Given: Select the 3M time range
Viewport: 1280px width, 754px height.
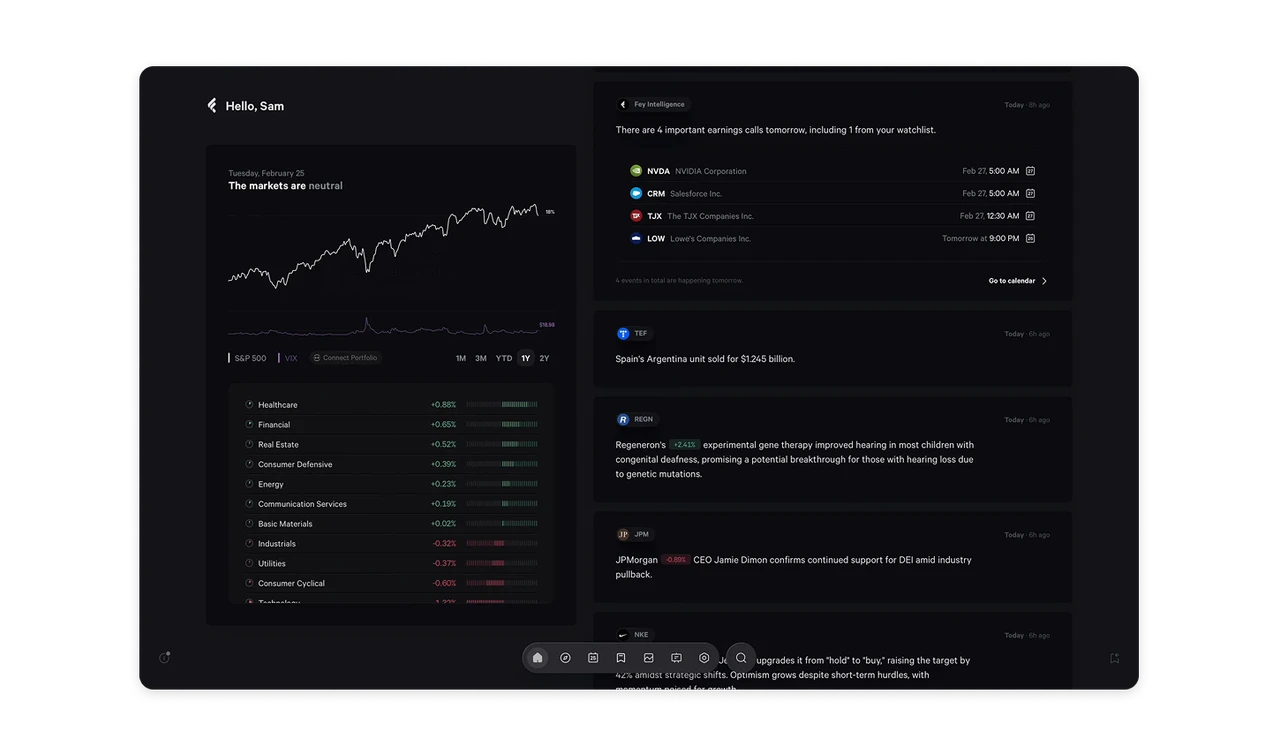Looking at the screenshot, I should (481, 358).
